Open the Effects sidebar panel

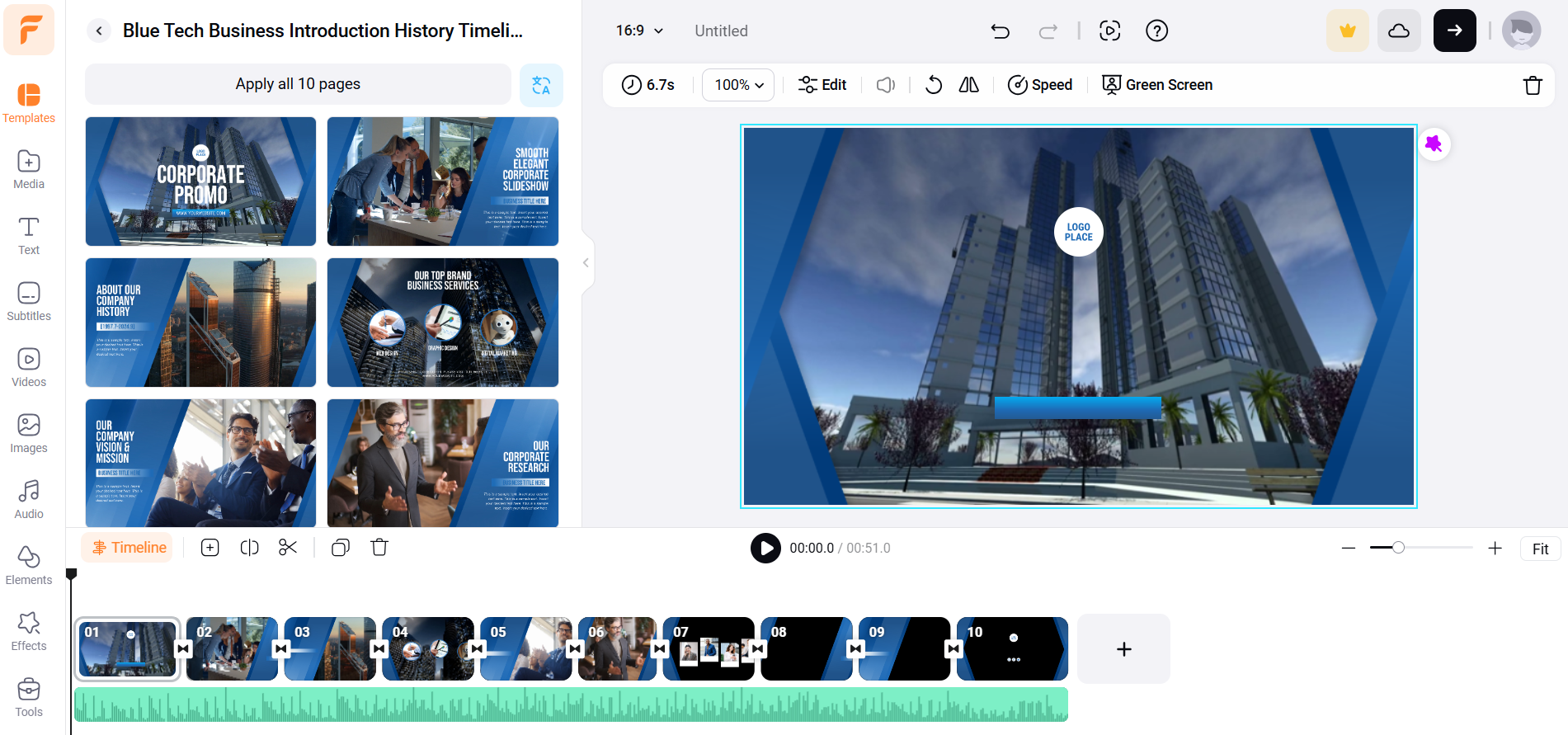click(29, 631)
